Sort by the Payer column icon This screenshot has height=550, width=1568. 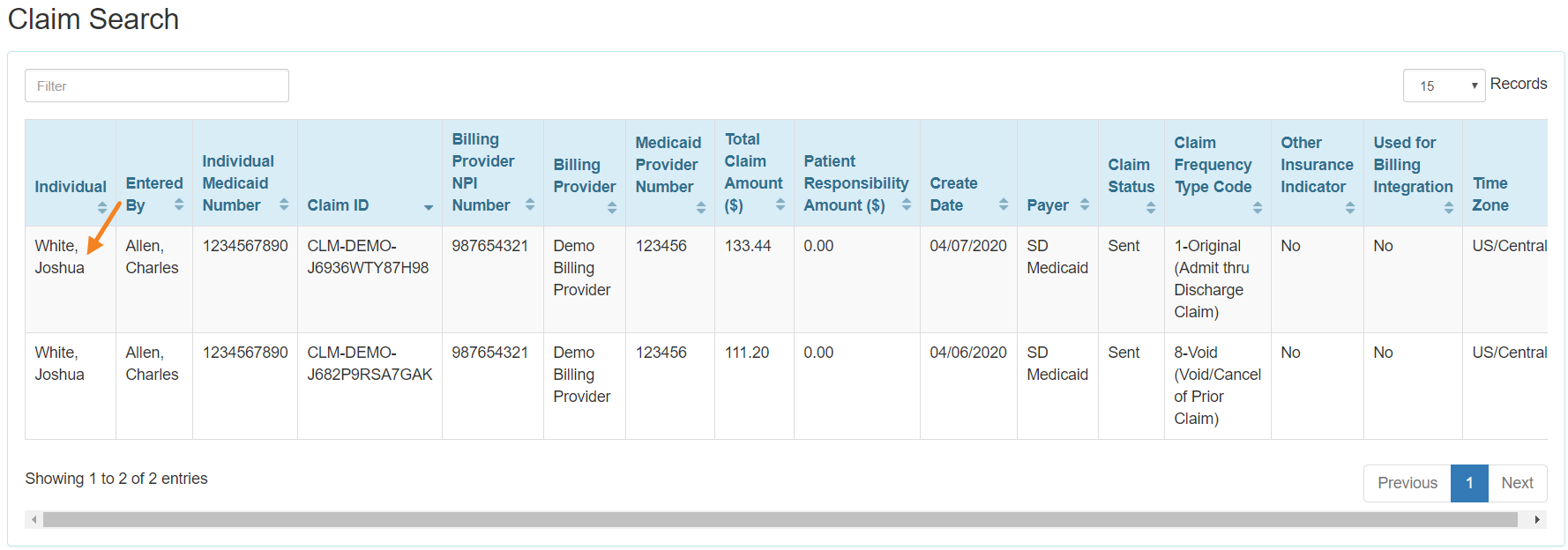click(1085, 204)
